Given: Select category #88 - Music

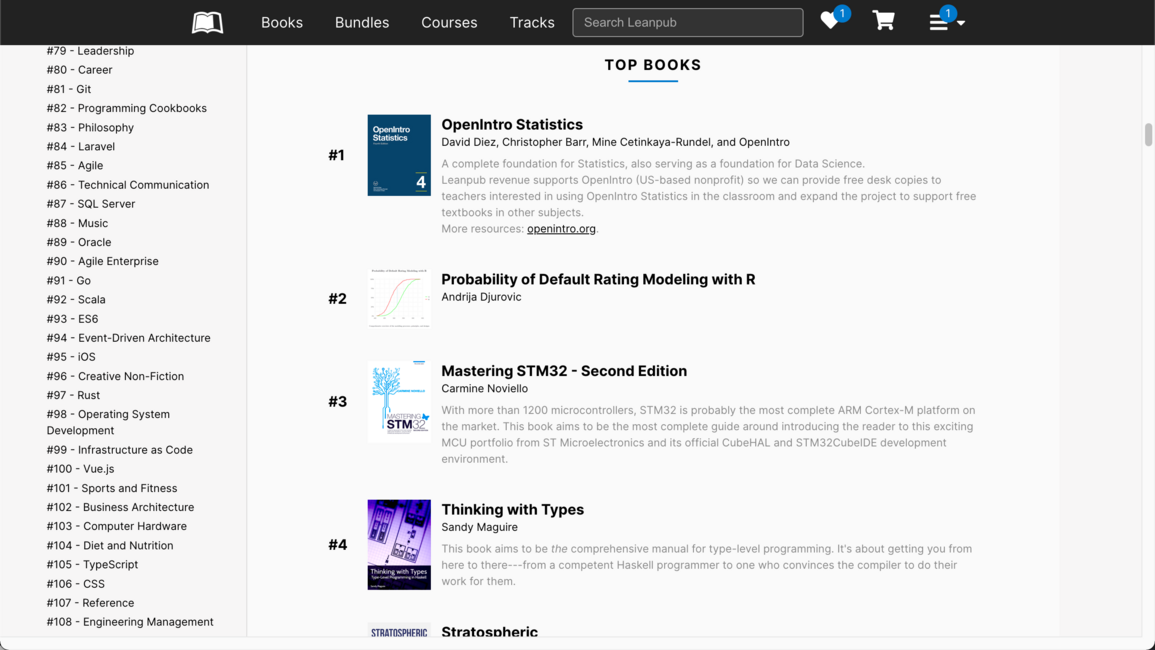Looking at the screenshot, I should click(77, 223).
